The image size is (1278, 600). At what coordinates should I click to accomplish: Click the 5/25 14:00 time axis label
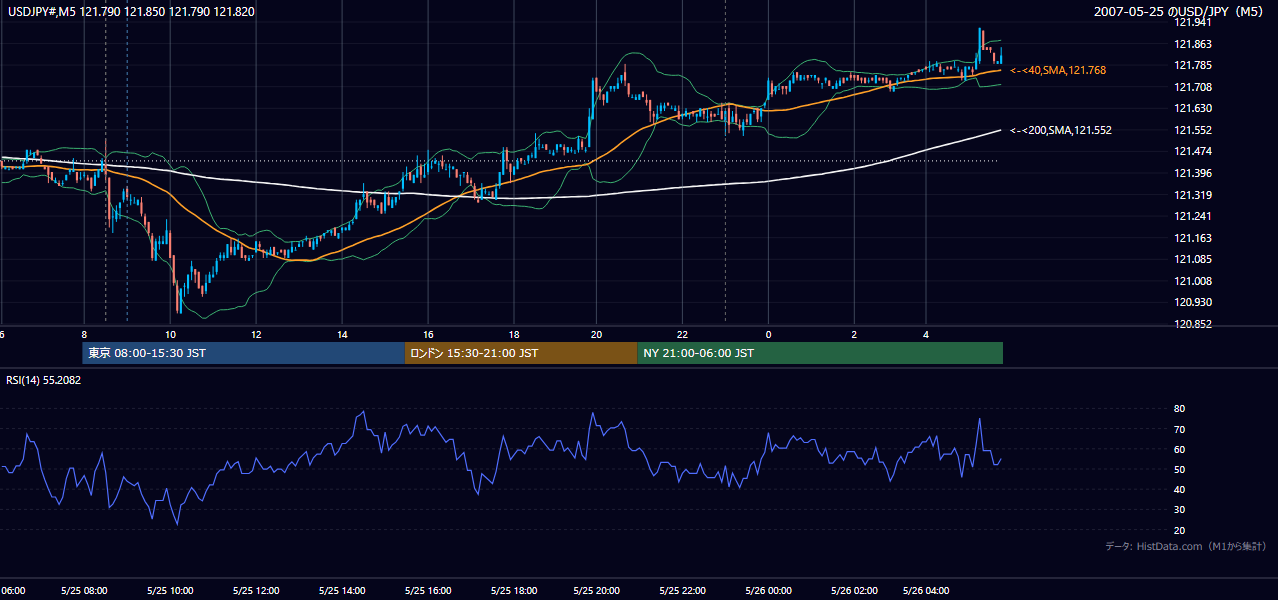click(x=341, y=591)
